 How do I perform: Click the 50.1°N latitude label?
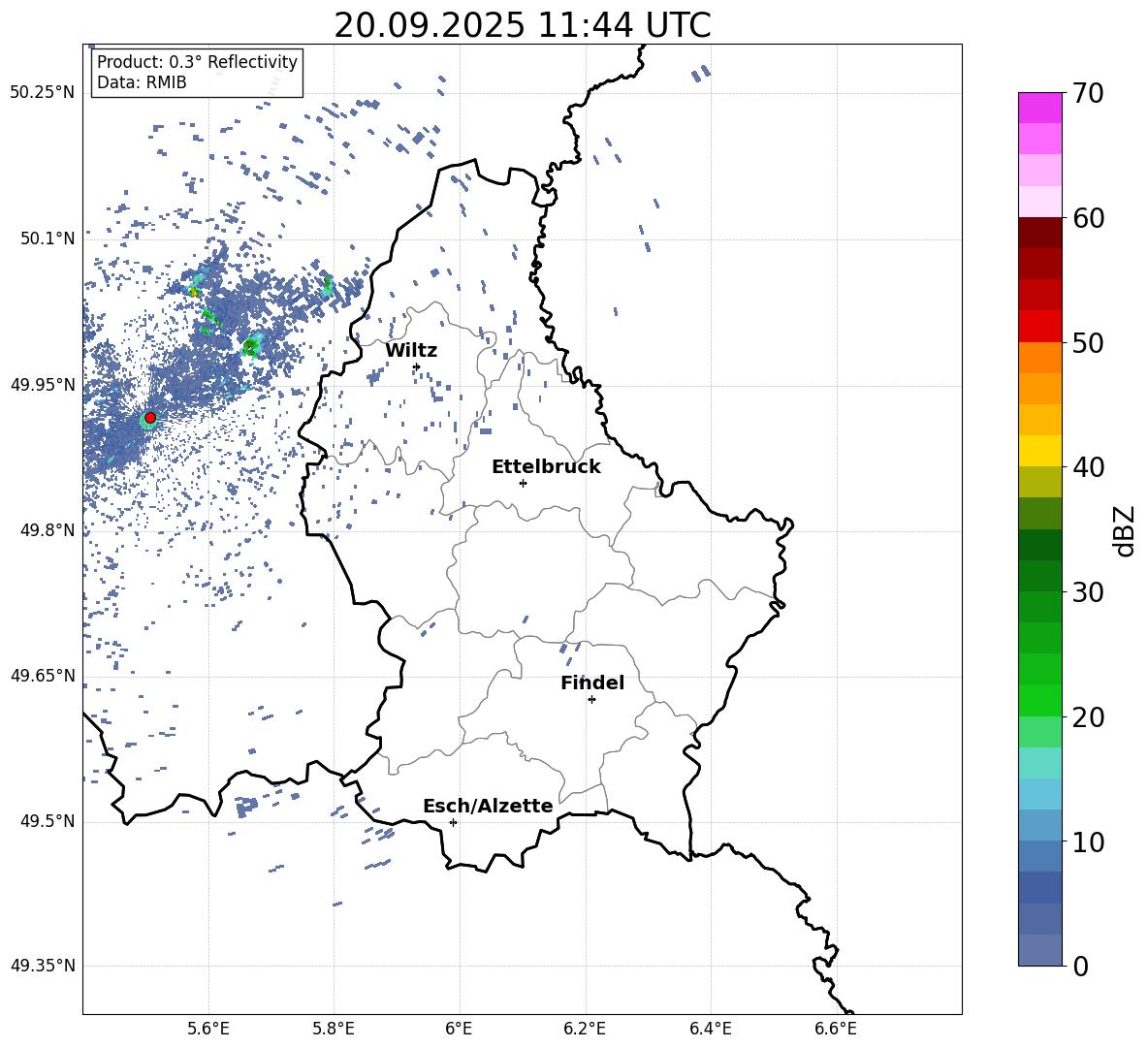pyautogui.click(x=47, y=238)
